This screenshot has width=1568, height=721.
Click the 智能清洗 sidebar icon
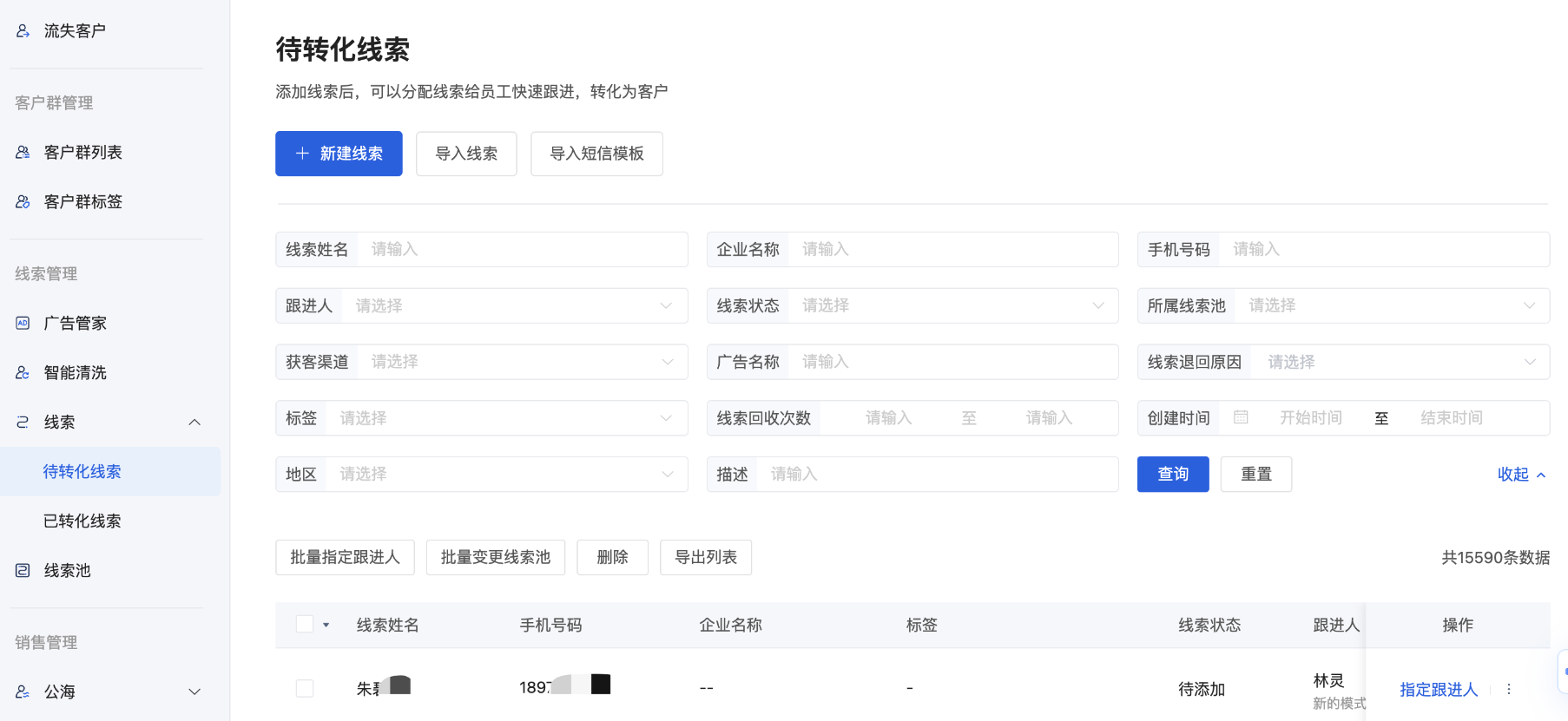click(x=23, y=373)
